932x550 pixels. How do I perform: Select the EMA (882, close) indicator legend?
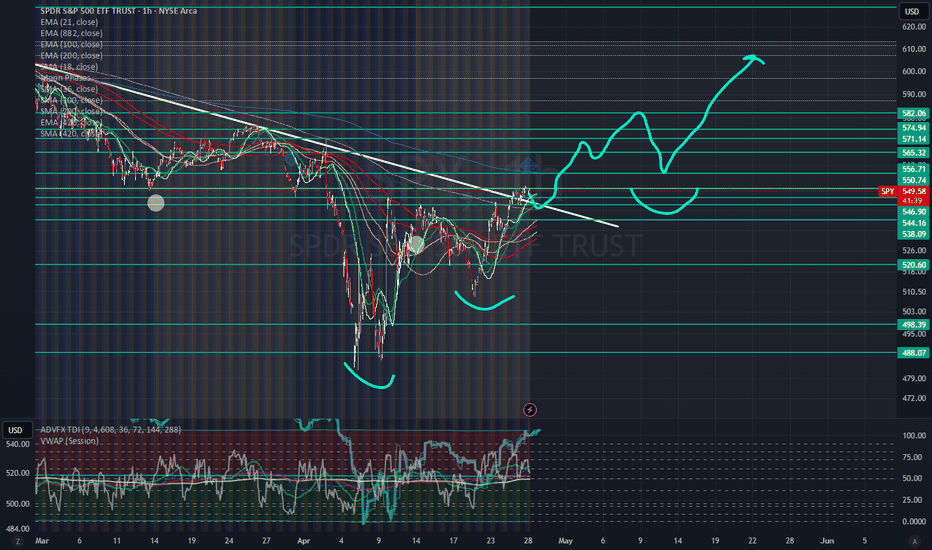point(71,33)
